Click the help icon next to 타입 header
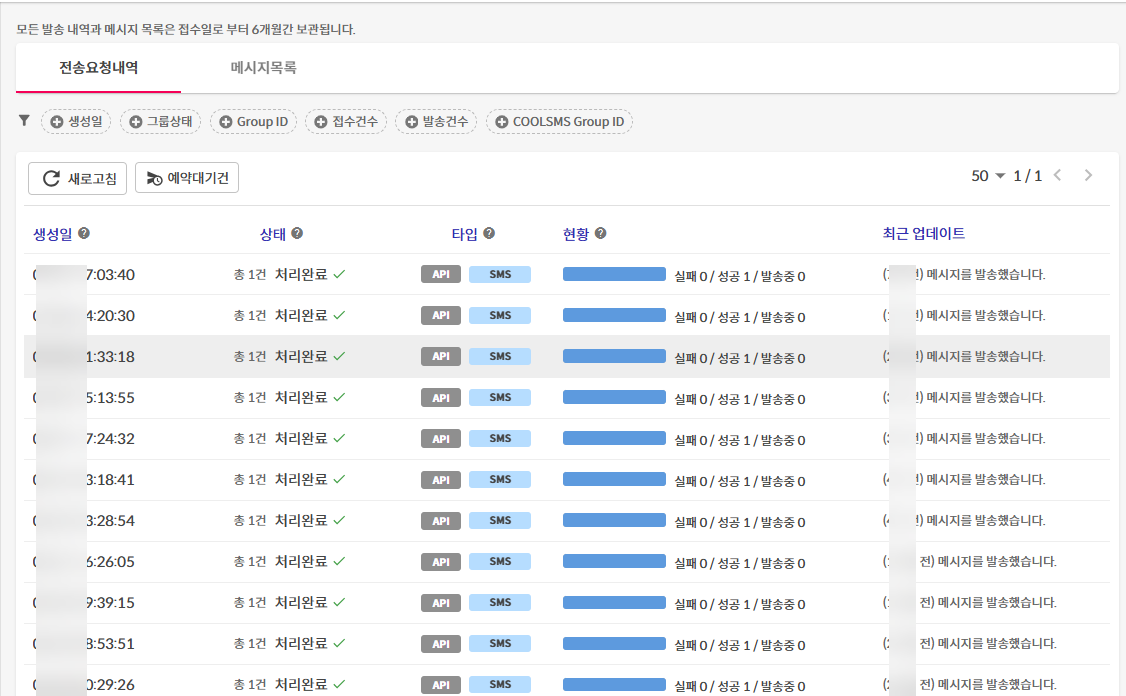Image resolution: width=1126 pixels, height=696 pixels. [x=488, y=232]
